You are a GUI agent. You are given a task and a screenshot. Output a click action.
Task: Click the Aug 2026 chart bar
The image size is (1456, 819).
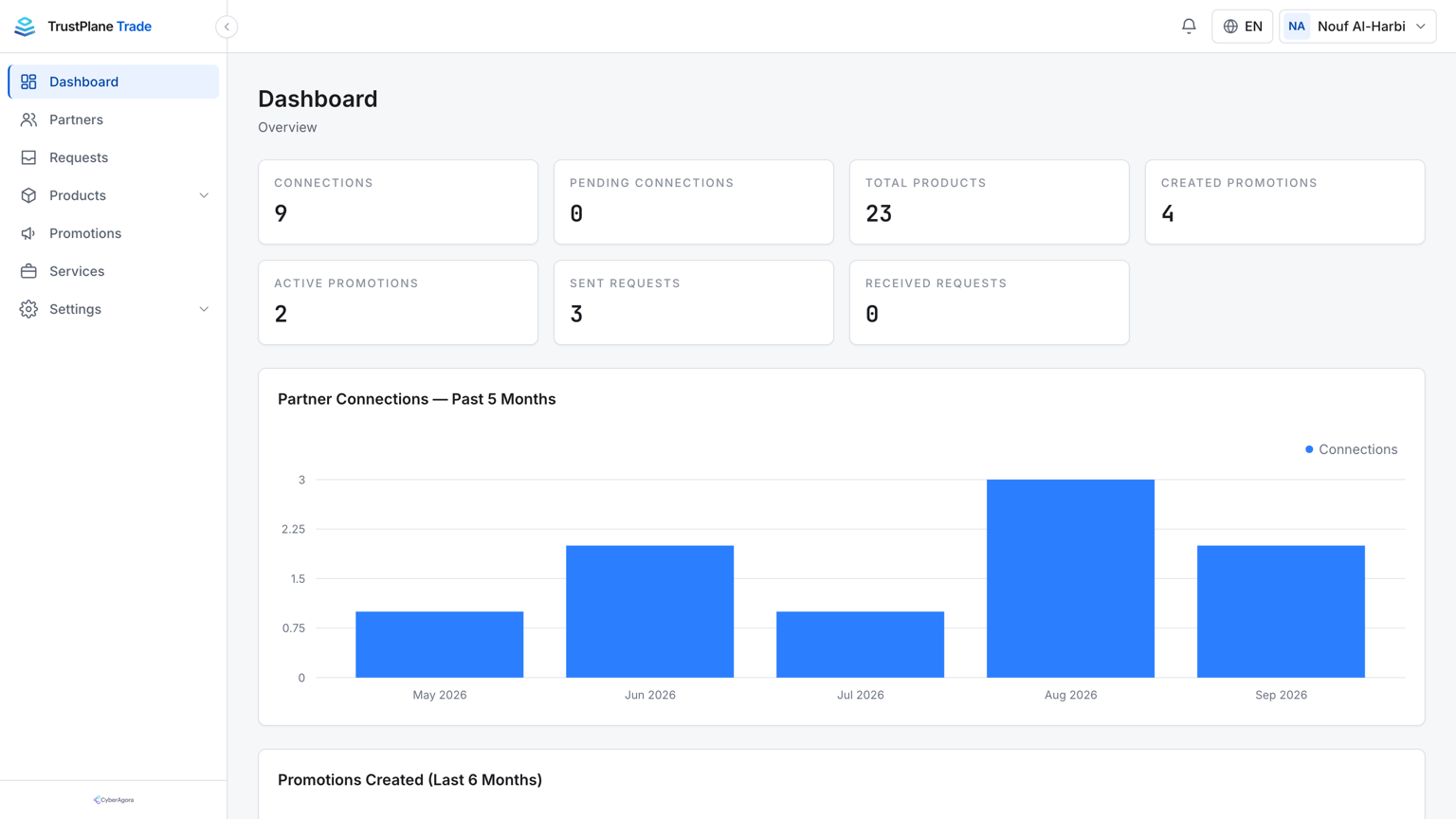[1071, 578]
